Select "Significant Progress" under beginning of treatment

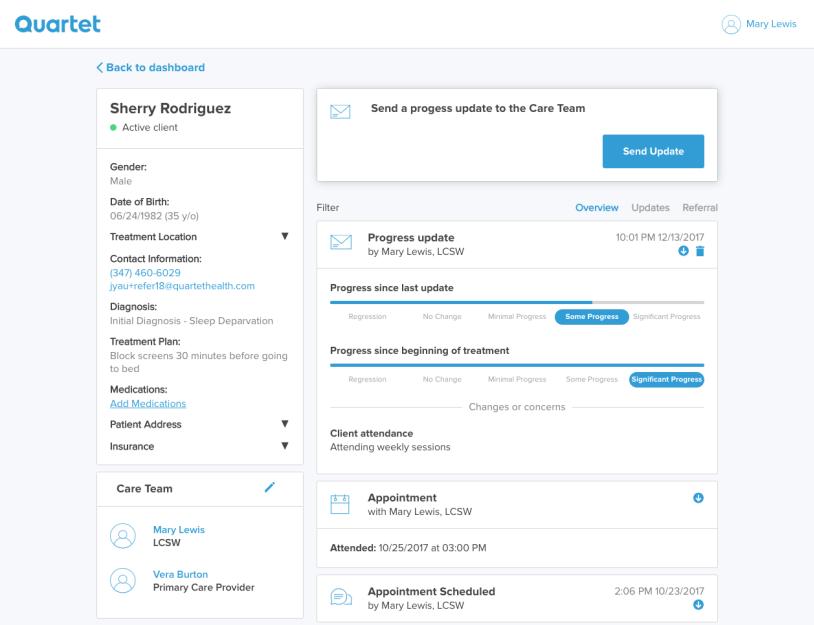click(666, 379)
